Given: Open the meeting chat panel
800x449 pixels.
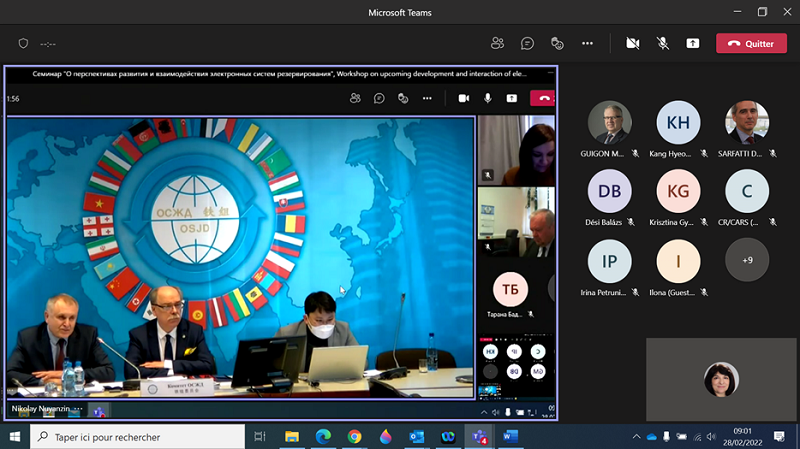Looking at the screenshot, I should [x=527, y=44].
